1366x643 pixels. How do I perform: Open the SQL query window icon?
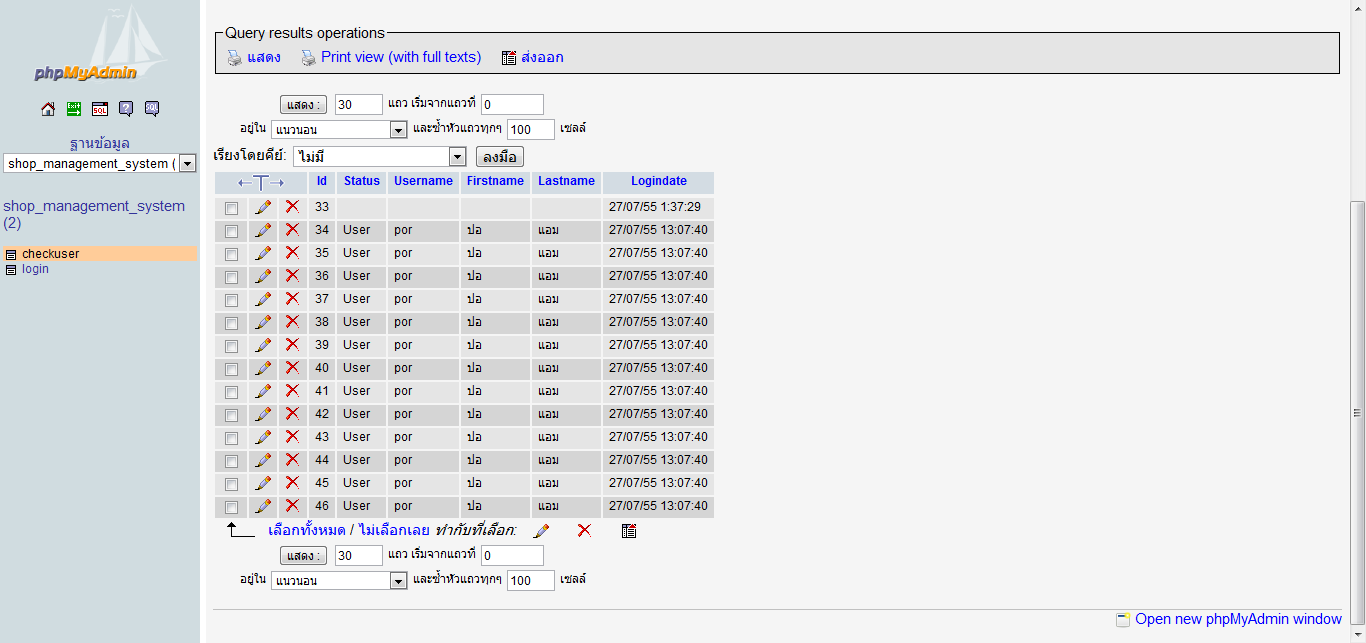click(100, 109)
